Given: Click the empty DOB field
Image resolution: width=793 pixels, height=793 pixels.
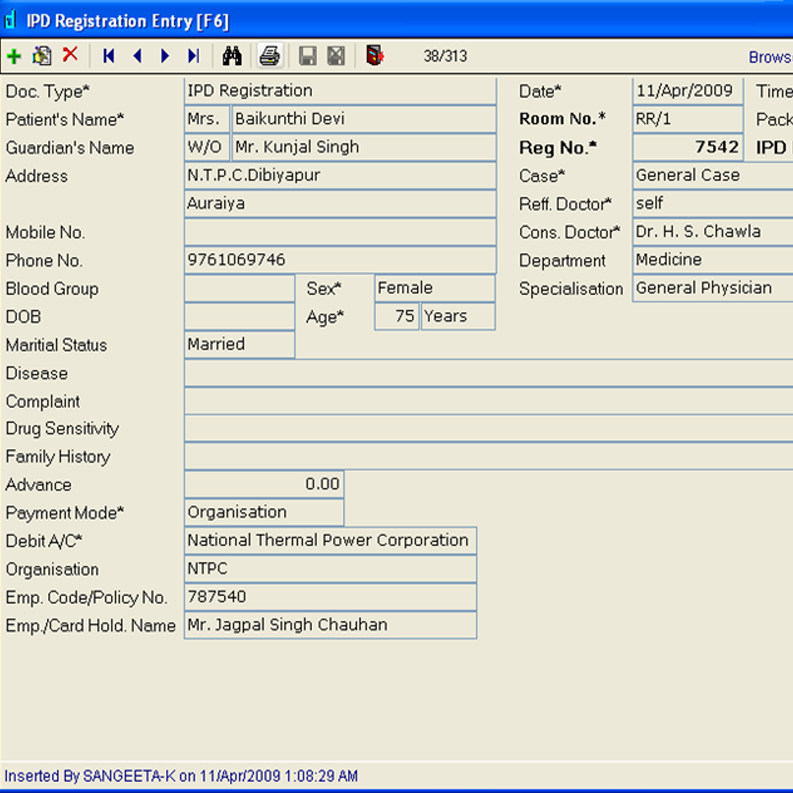Looking at the screenshot, I should 239,317.
